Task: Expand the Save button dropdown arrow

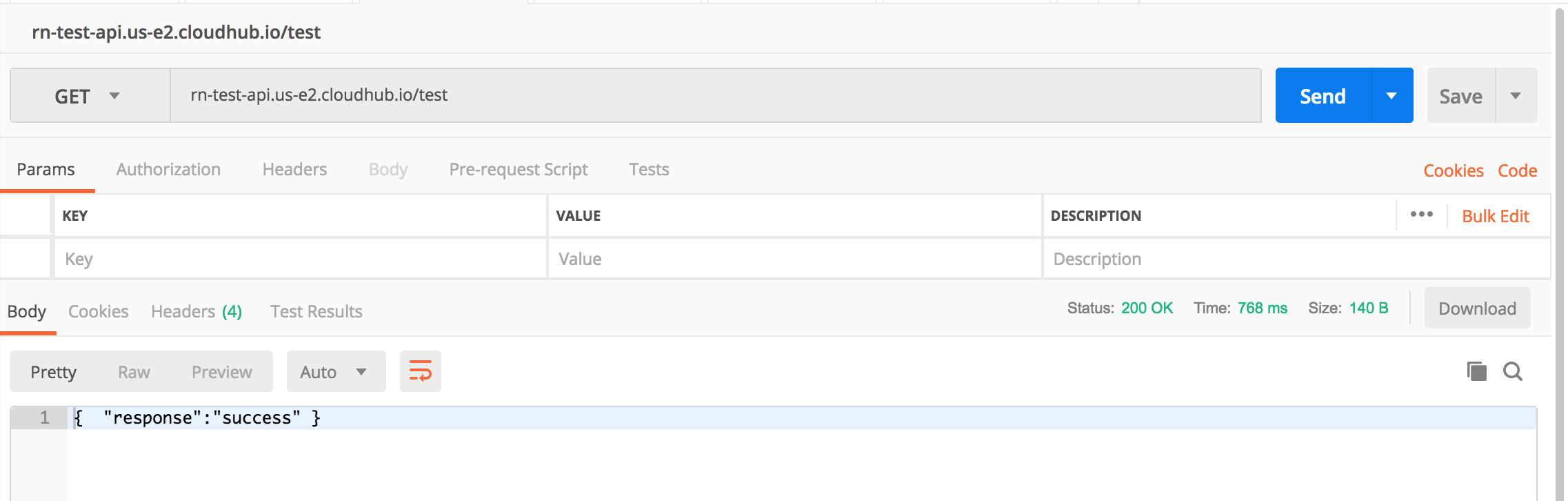Action: (1516, 95)
